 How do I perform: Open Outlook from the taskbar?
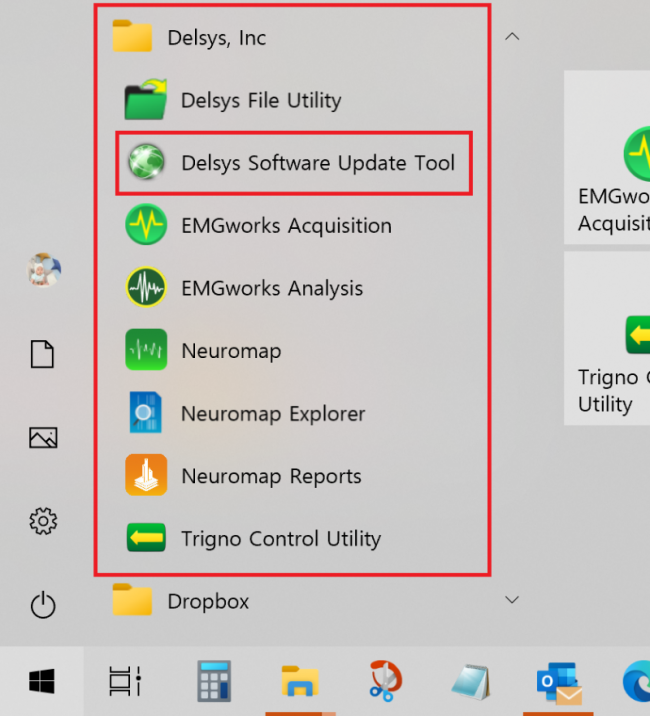(x=559, y=683)
